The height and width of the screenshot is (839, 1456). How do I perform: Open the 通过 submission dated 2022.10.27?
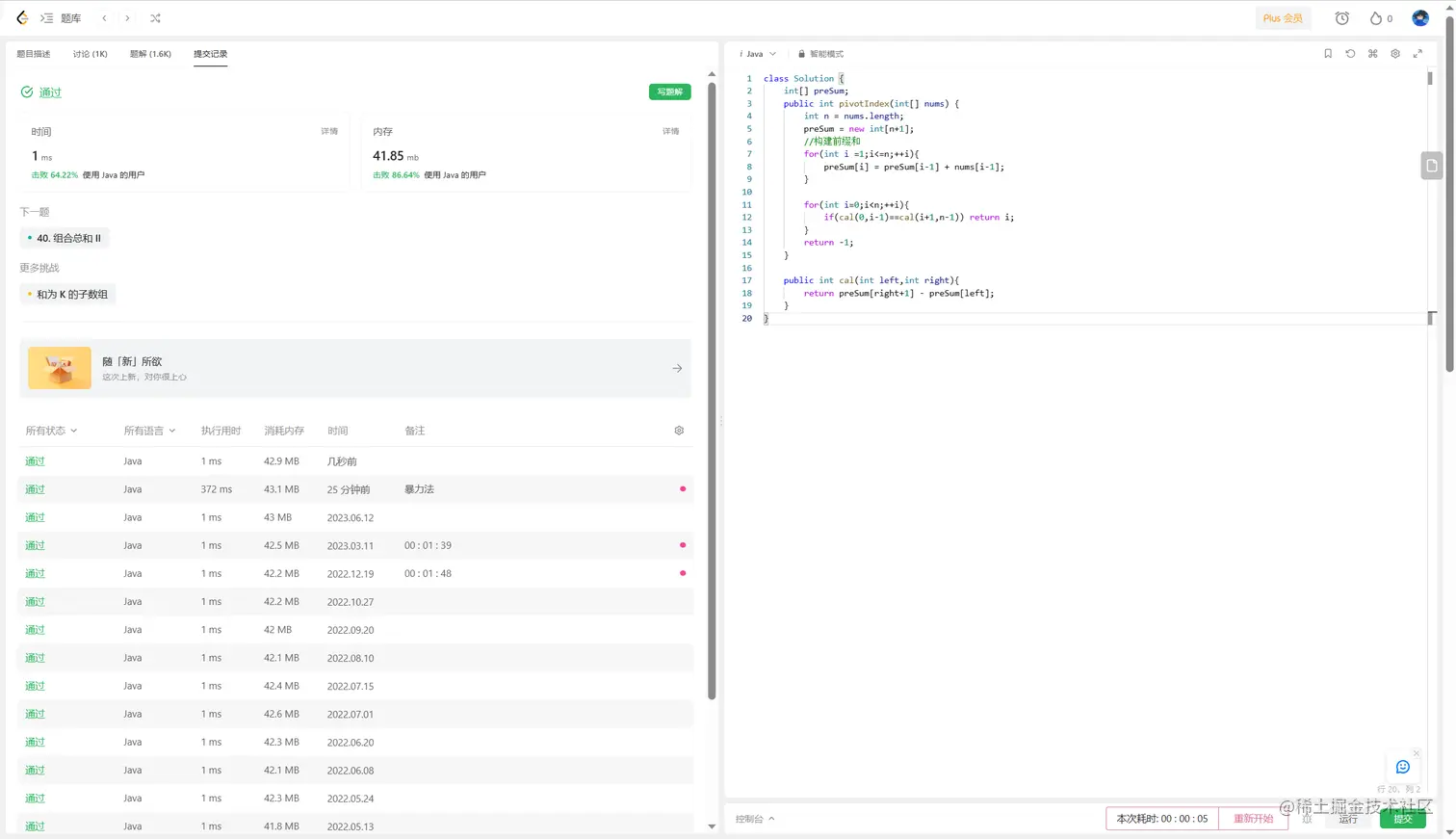[x=35, y=602]
